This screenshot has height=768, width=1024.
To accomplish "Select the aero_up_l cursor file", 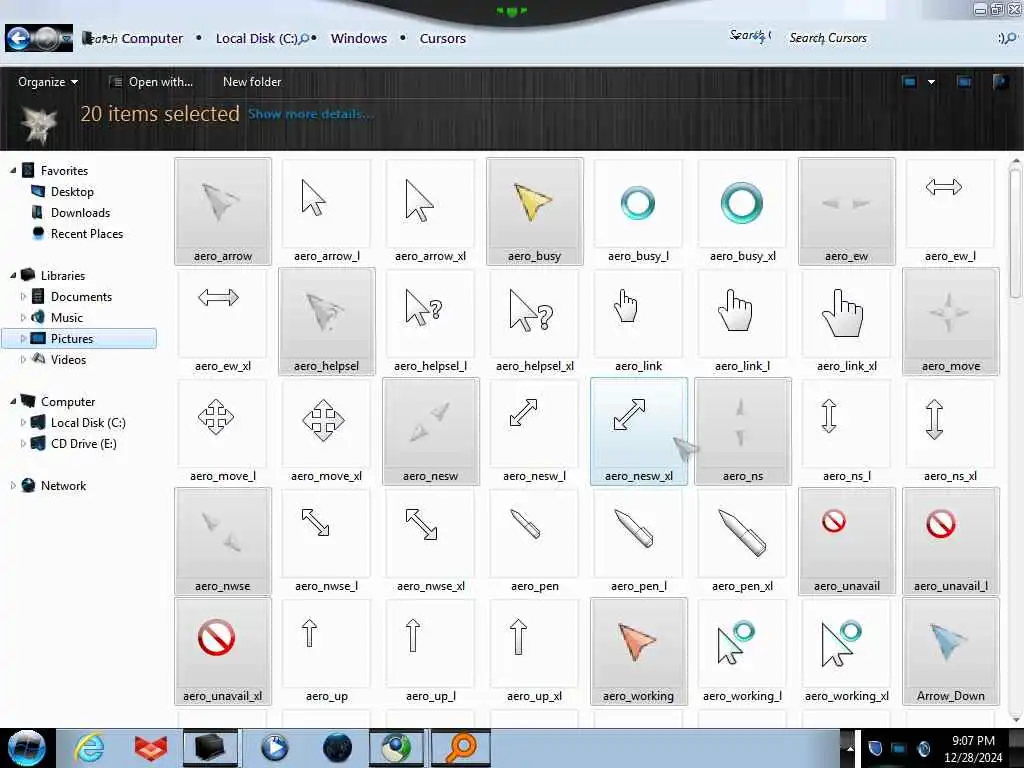I will 430,651.
